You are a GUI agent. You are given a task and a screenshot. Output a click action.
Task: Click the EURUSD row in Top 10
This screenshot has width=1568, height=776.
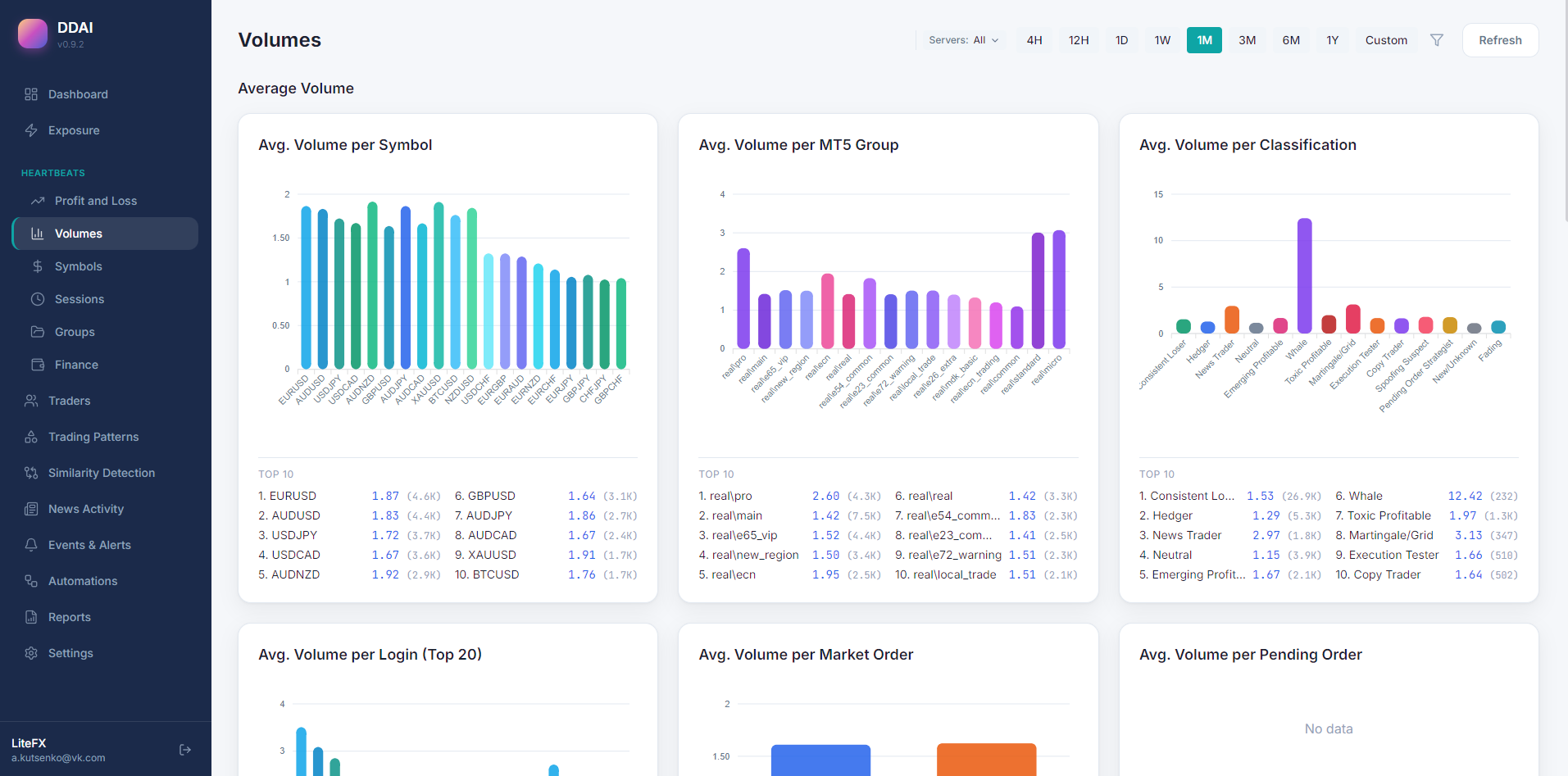pyautogui.click(x=349, y=496)
